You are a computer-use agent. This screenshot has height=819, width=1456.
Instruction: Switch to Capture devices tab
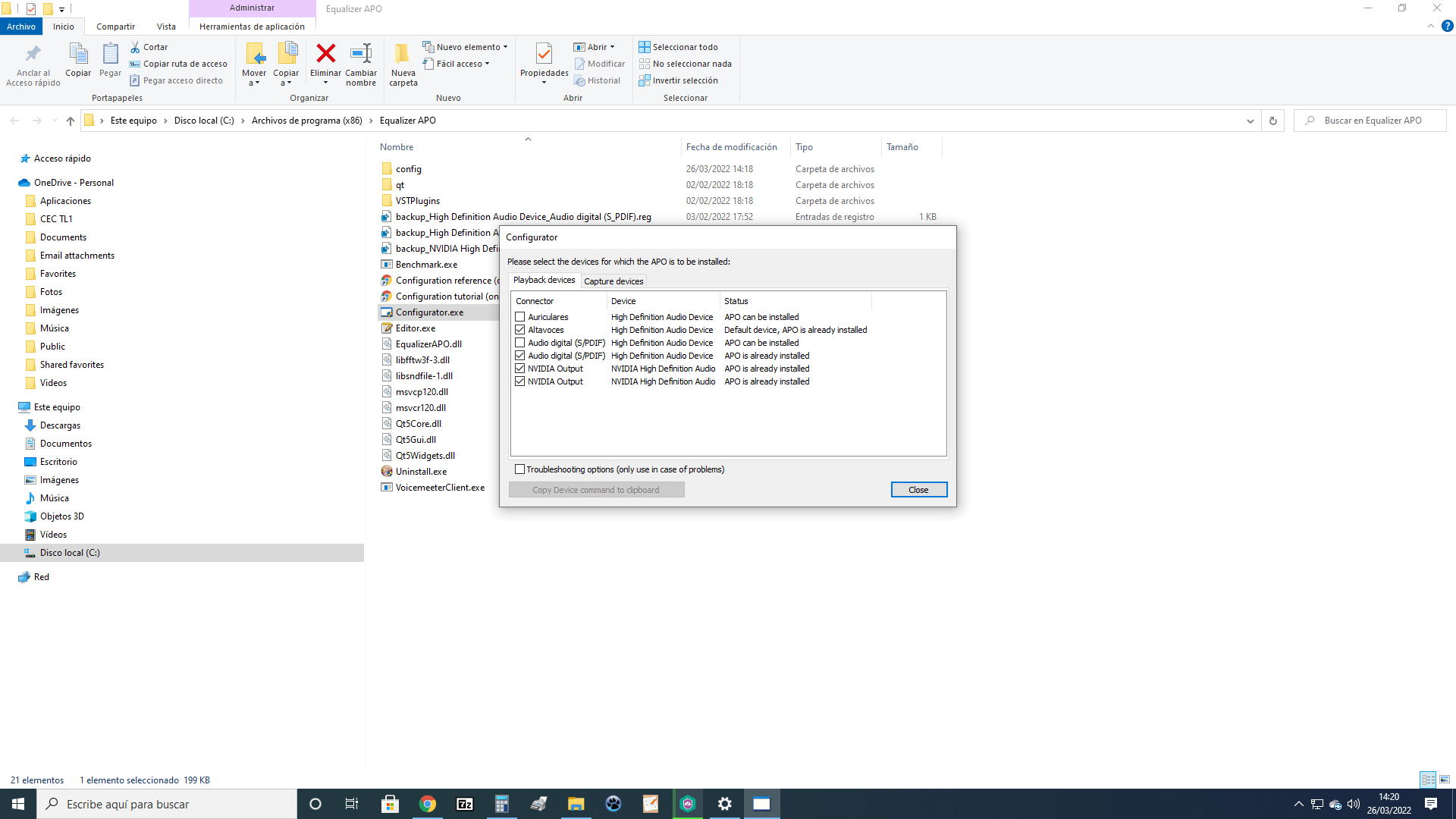613,281
